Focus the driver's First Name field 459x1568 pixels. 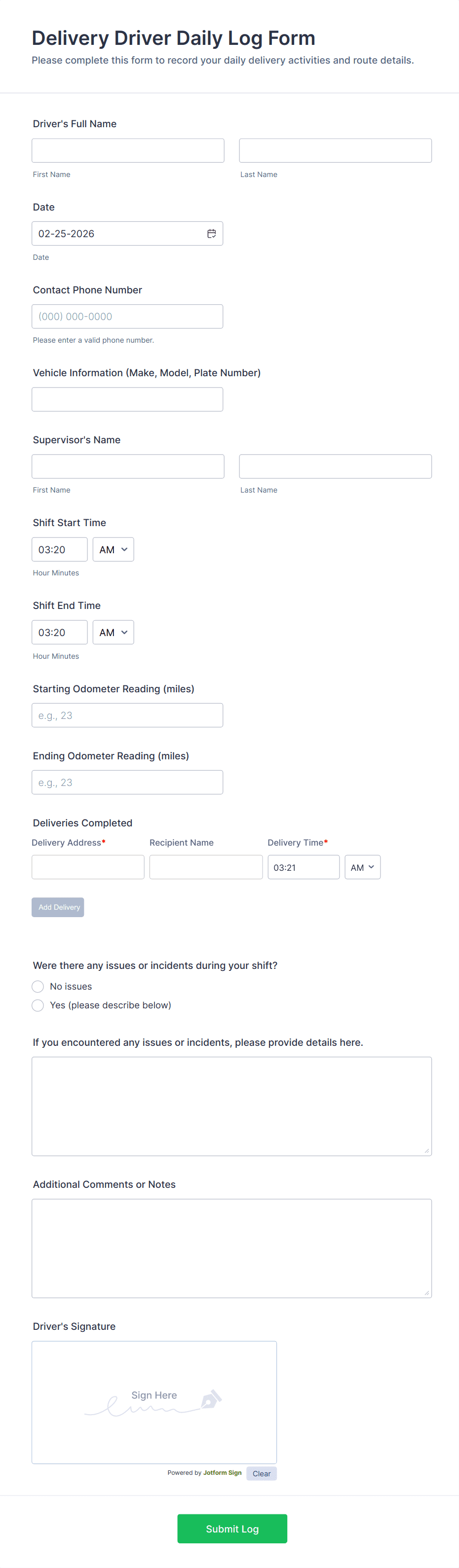pyautogui.click(x=128, y=150)
